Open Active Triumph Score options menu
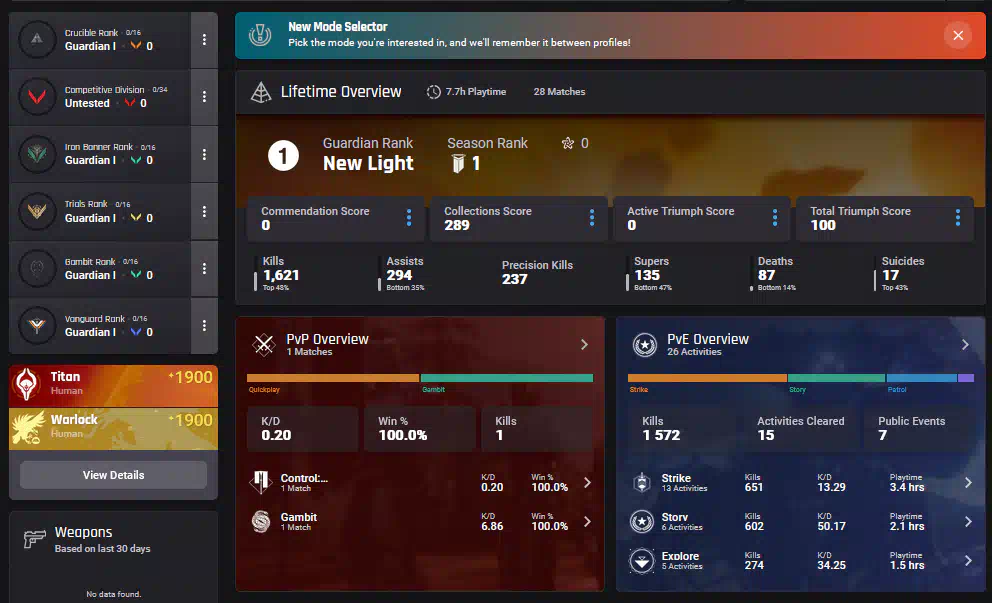Screen dimensions: 992x603 click(x=774, y=218)
